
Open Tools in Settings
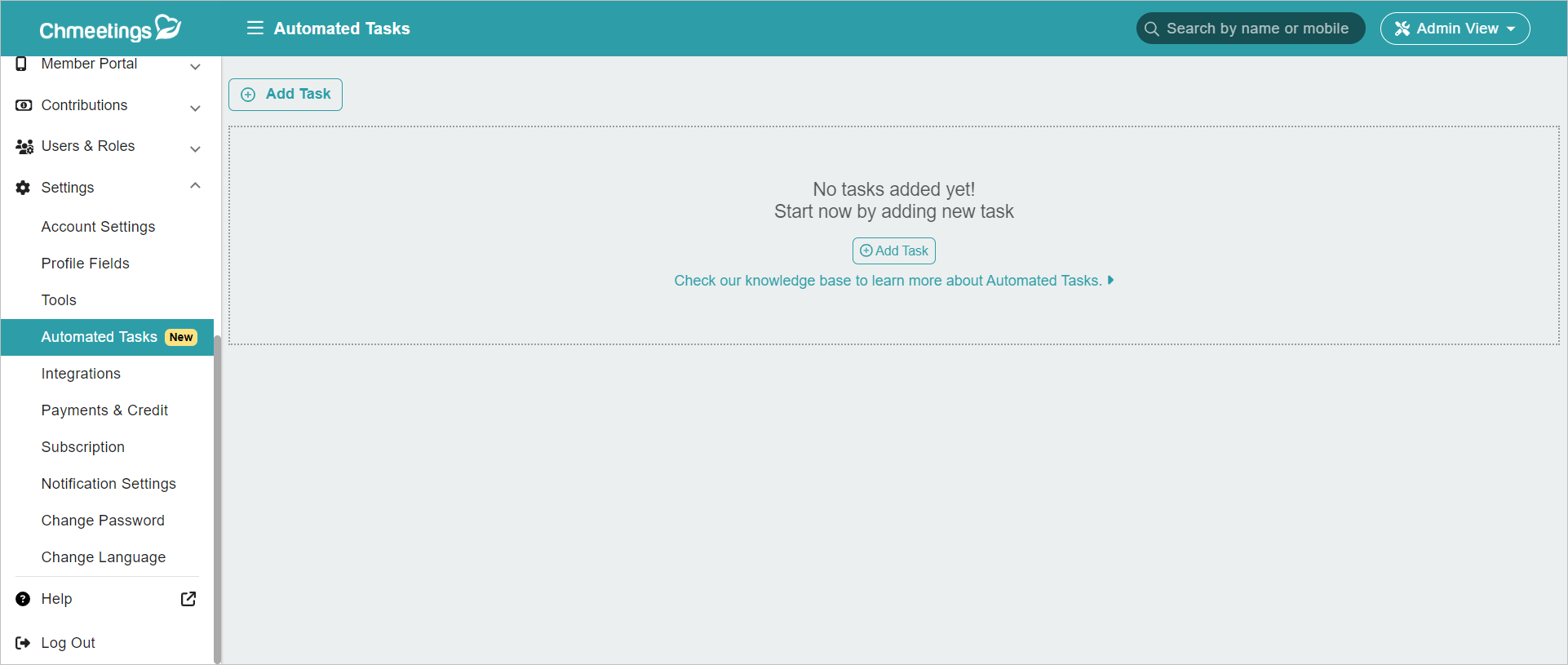(x=59, y=300)
